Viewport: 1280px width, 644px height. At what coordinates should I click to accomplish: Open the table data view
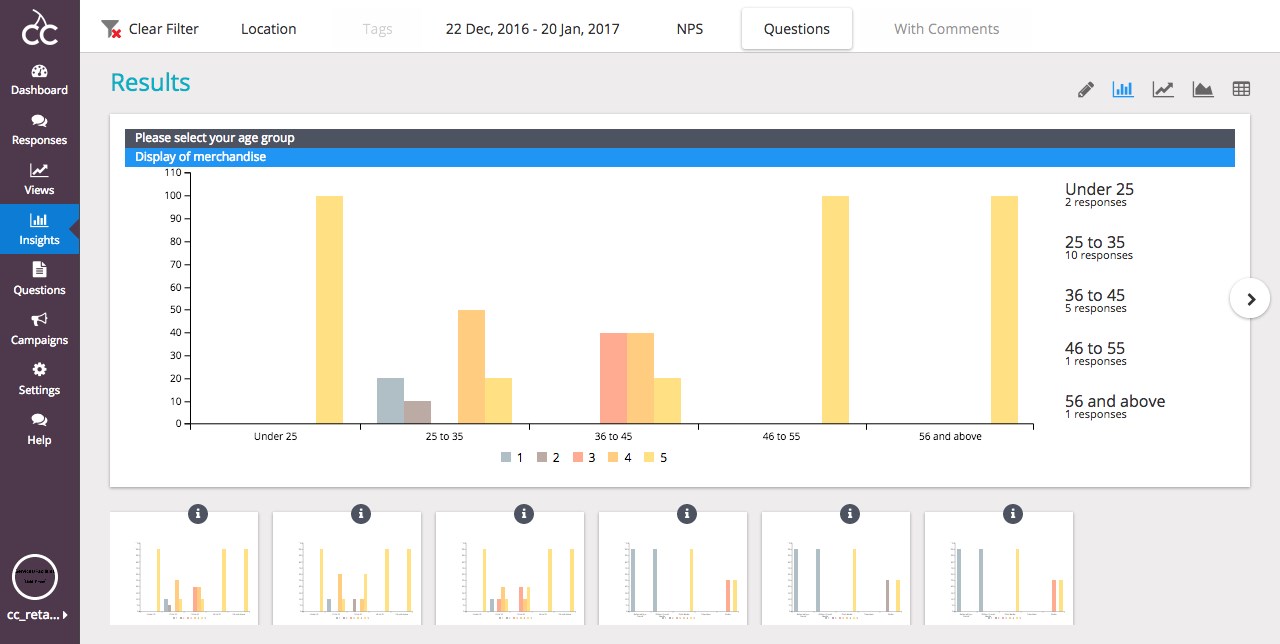click(x=1241, y=89)
